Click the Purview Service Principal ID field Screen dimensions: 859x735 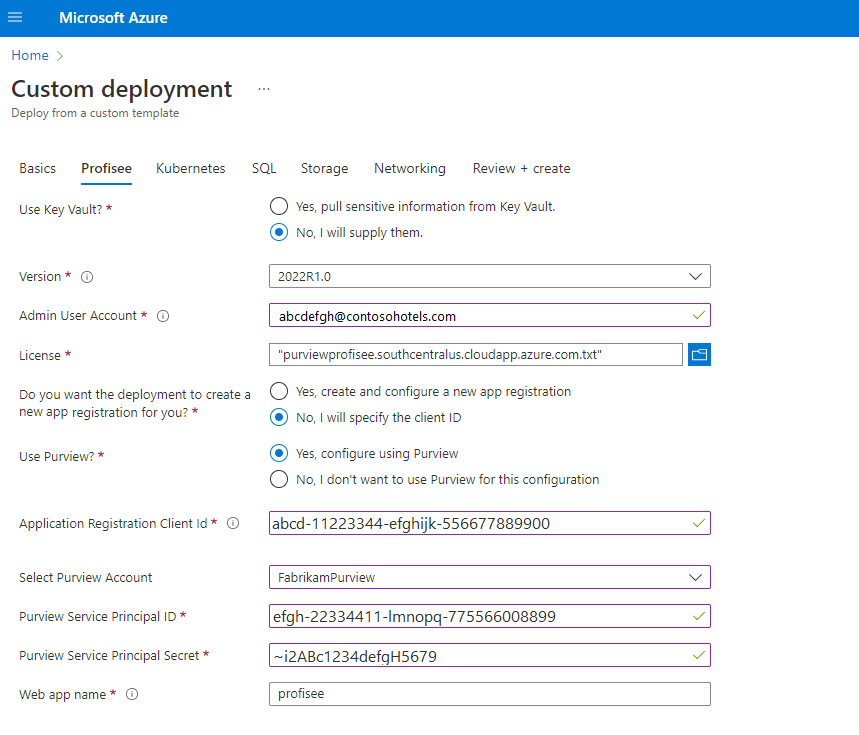point(490,617)
